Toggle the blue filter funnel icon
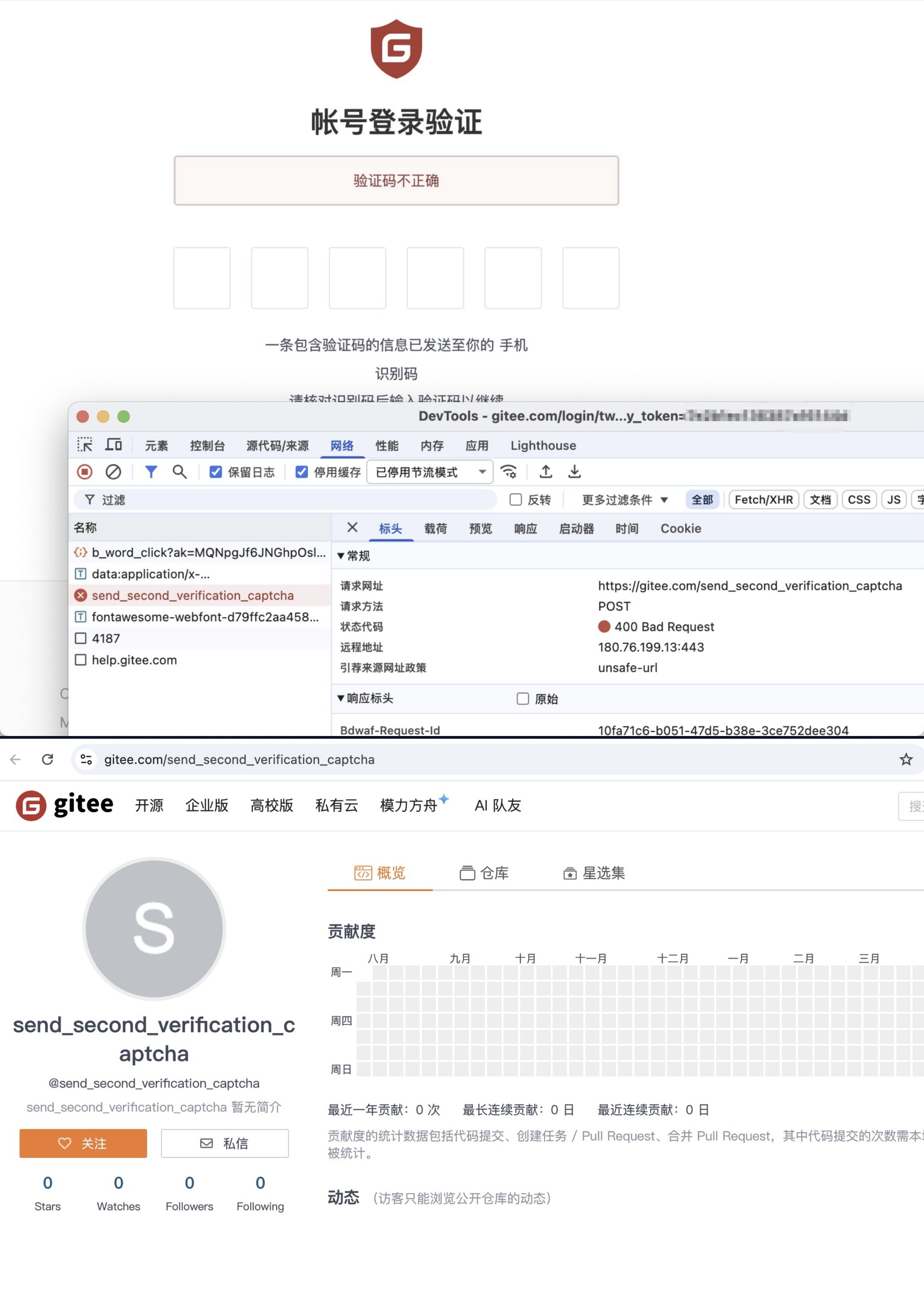 click(151, 472)
